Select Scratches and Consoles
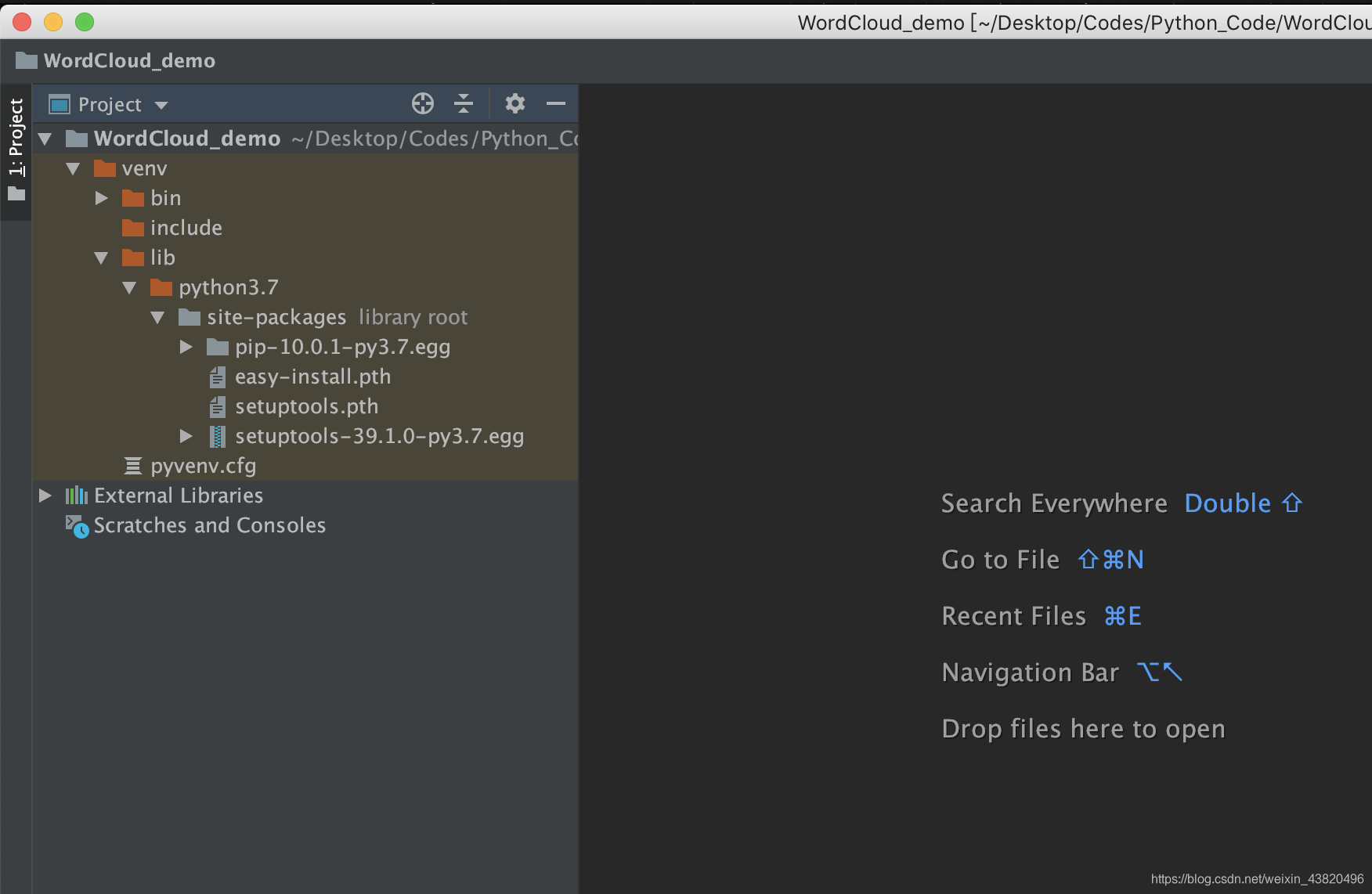 click(x=210, y=525)
